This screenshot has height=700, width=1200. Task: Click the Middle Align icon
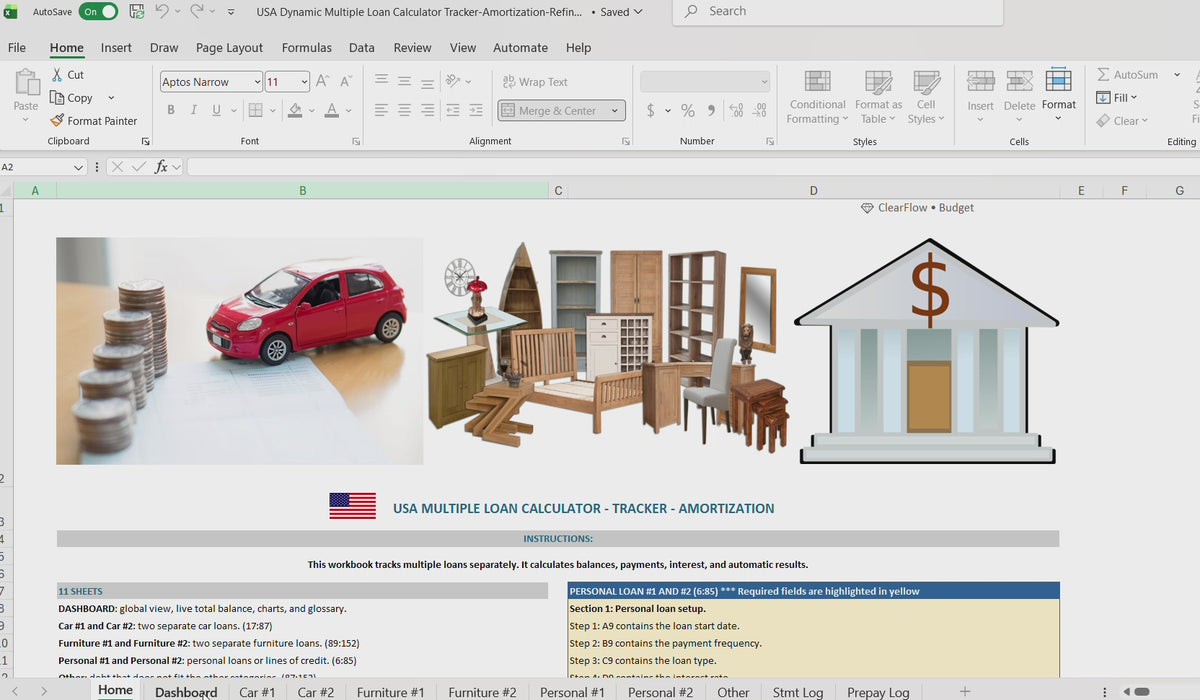(x=404, y=82)
